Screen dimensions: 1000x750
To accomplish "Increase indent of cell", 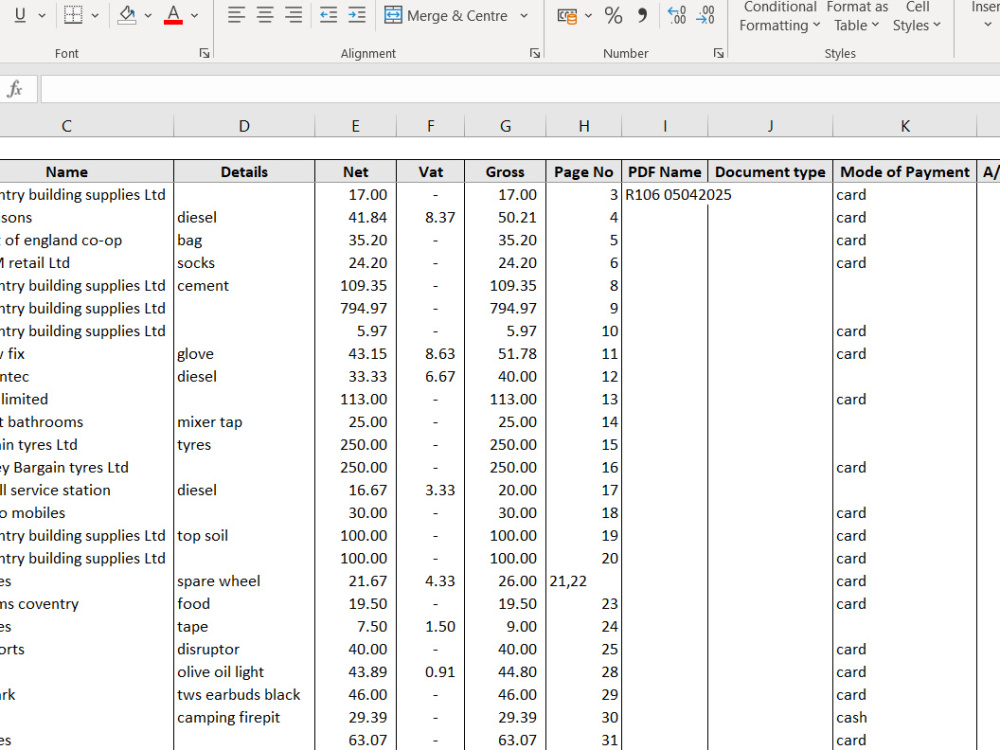I will point(357,15).
